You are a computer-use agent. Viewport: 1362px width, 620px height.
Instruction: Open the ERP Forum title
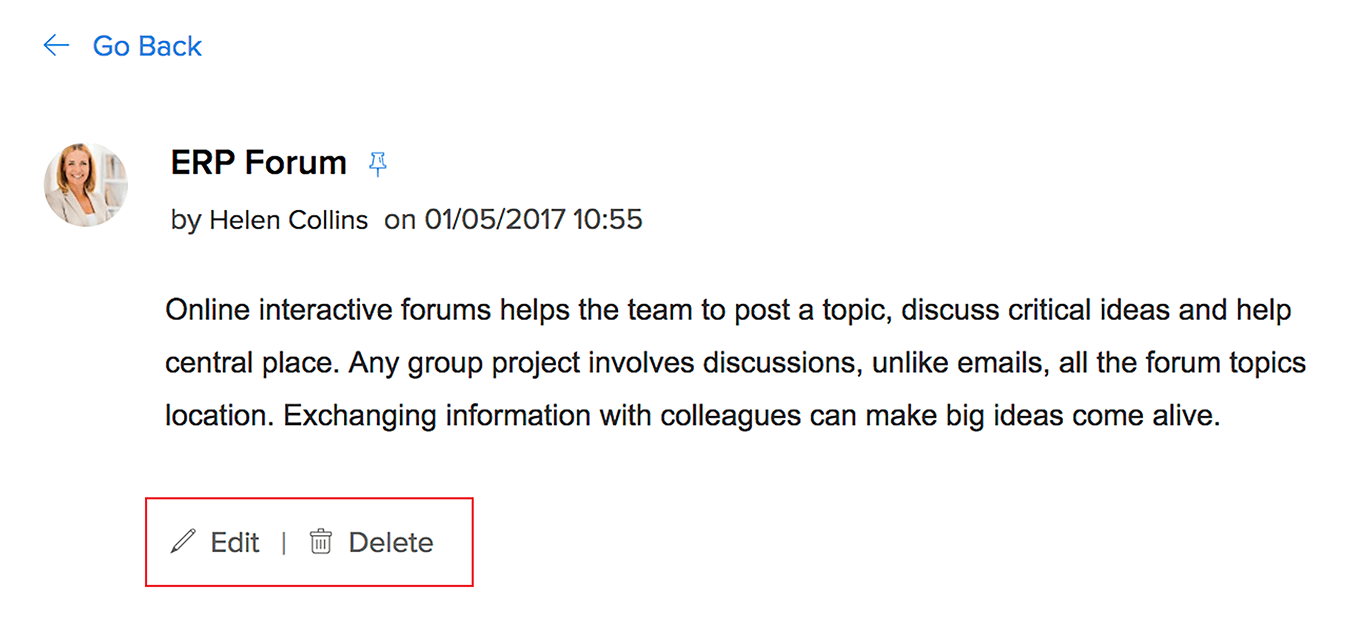pos(259,162)
